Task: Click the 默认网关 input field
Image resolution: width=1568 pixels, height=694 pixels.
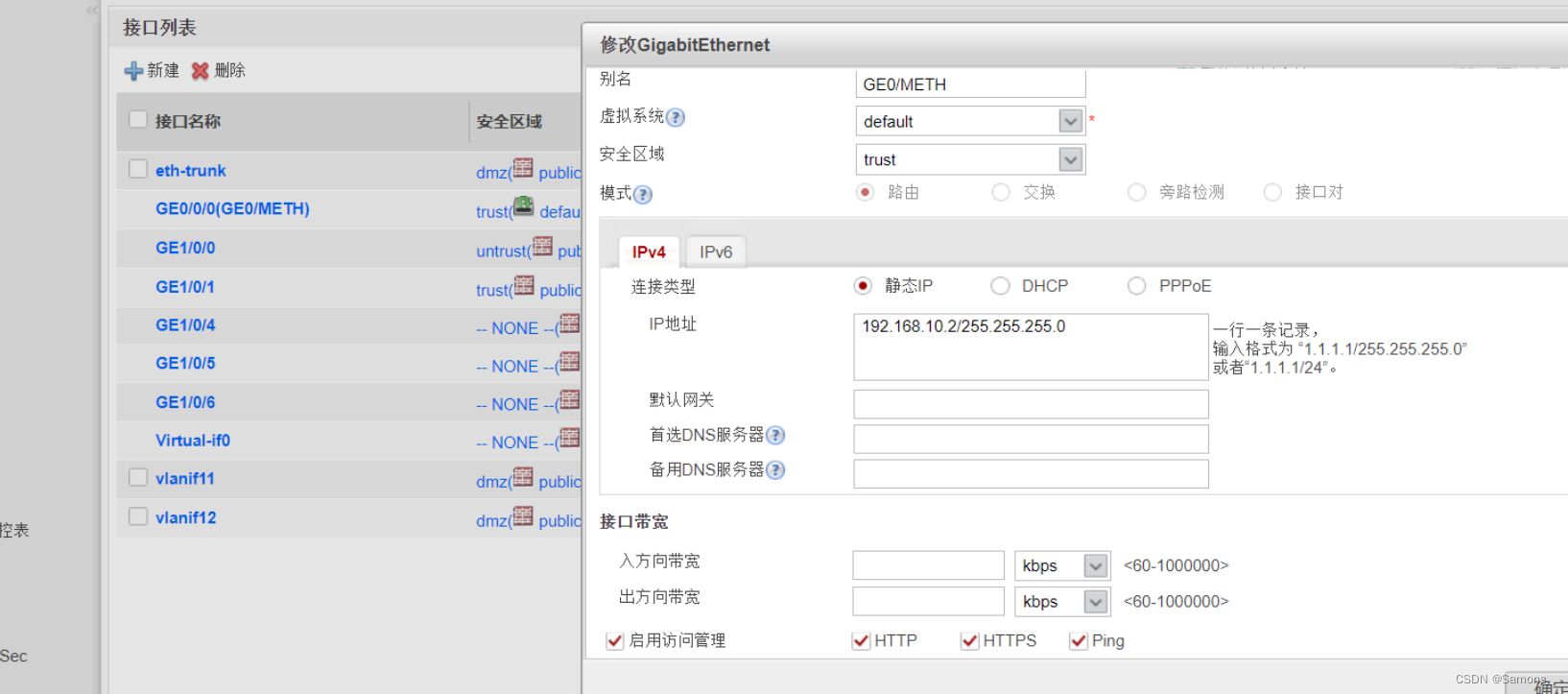Action: (x=1031, y=404)
